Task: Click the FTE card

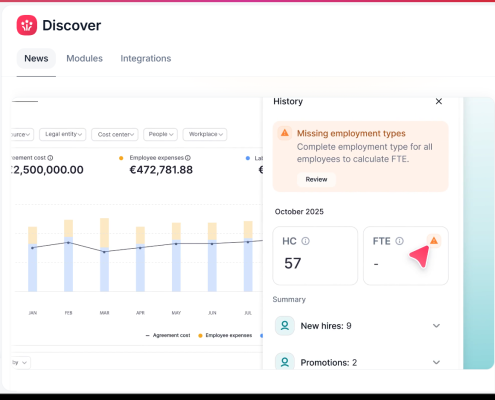Action: pos(406,256)
